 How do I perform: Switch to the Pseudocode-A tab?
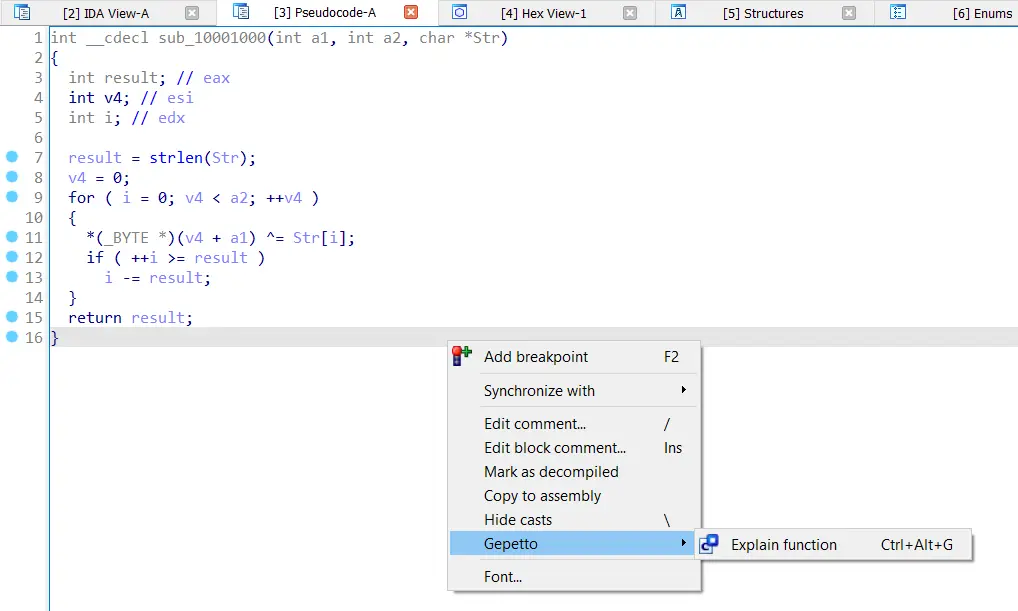click(325, 13)
